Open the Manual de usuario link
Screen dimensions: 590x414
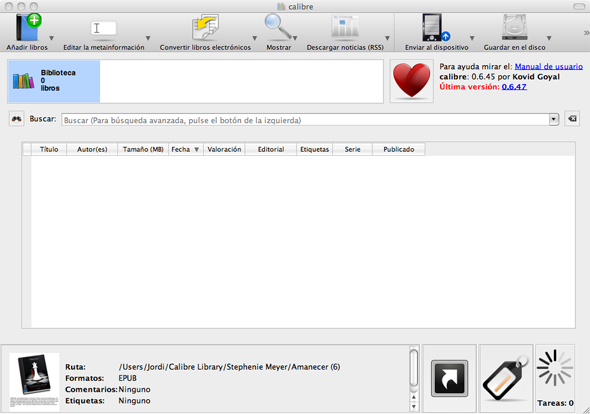point(549,67)
